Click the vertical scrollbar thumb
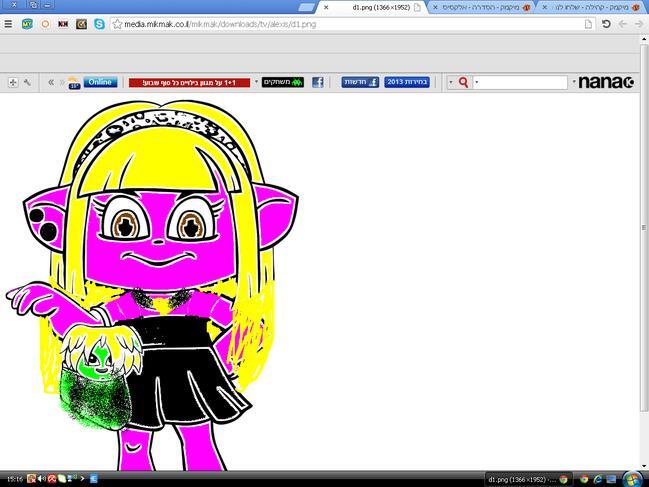 644,228
